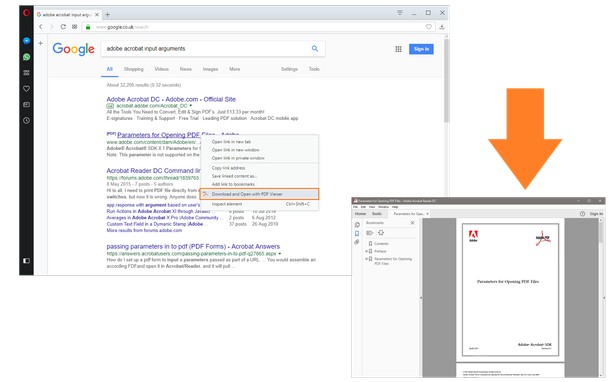This screenshot has width=612, height=382.
Task: Reload the Google search page
Action: [63, 27]
